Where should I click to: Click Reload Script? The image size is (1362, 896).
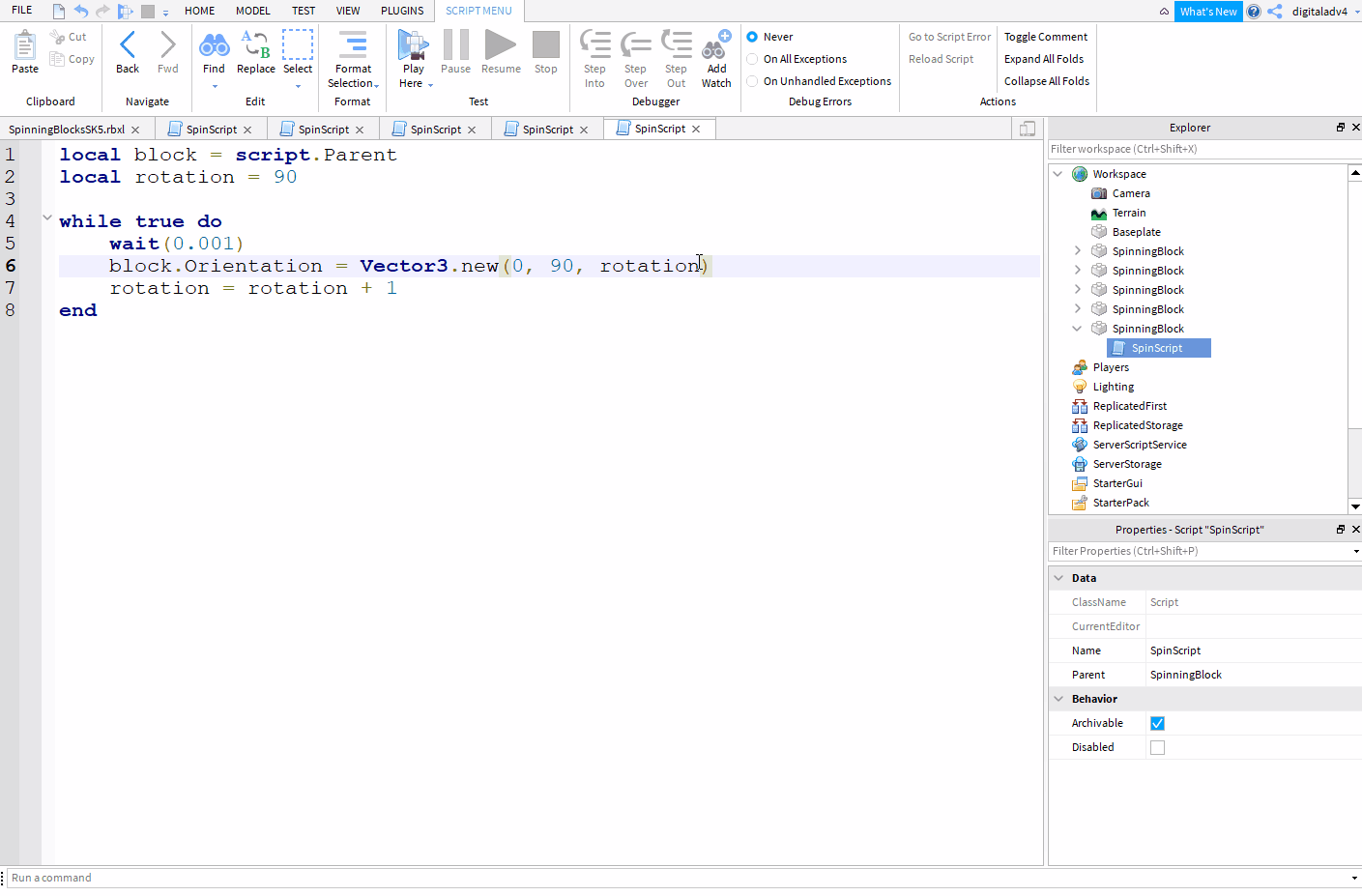[x=941, y=59]
